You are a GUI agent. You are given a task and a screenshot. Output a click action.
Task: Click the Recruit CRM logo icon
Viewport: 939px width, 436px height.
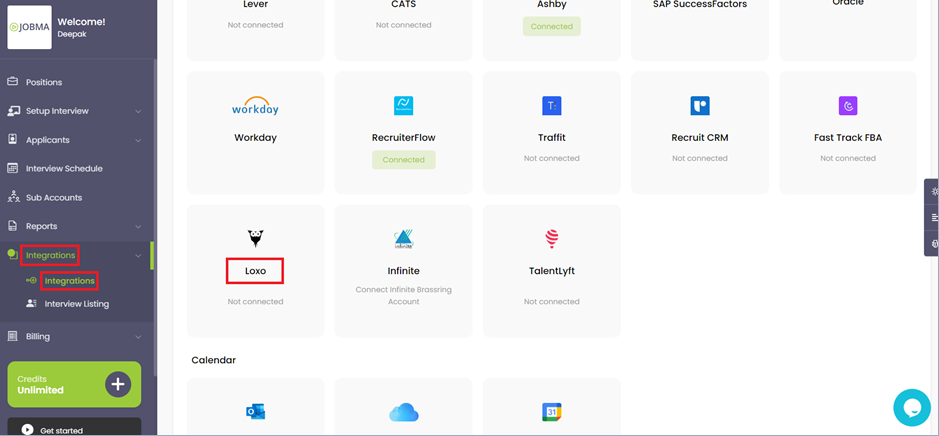(x=699, y=106)
